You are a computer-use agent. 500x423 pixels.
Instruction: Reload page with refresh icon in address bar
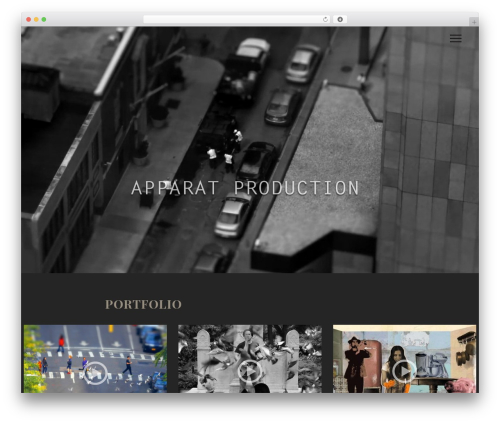pyautogui.click(x=325, y=19)
